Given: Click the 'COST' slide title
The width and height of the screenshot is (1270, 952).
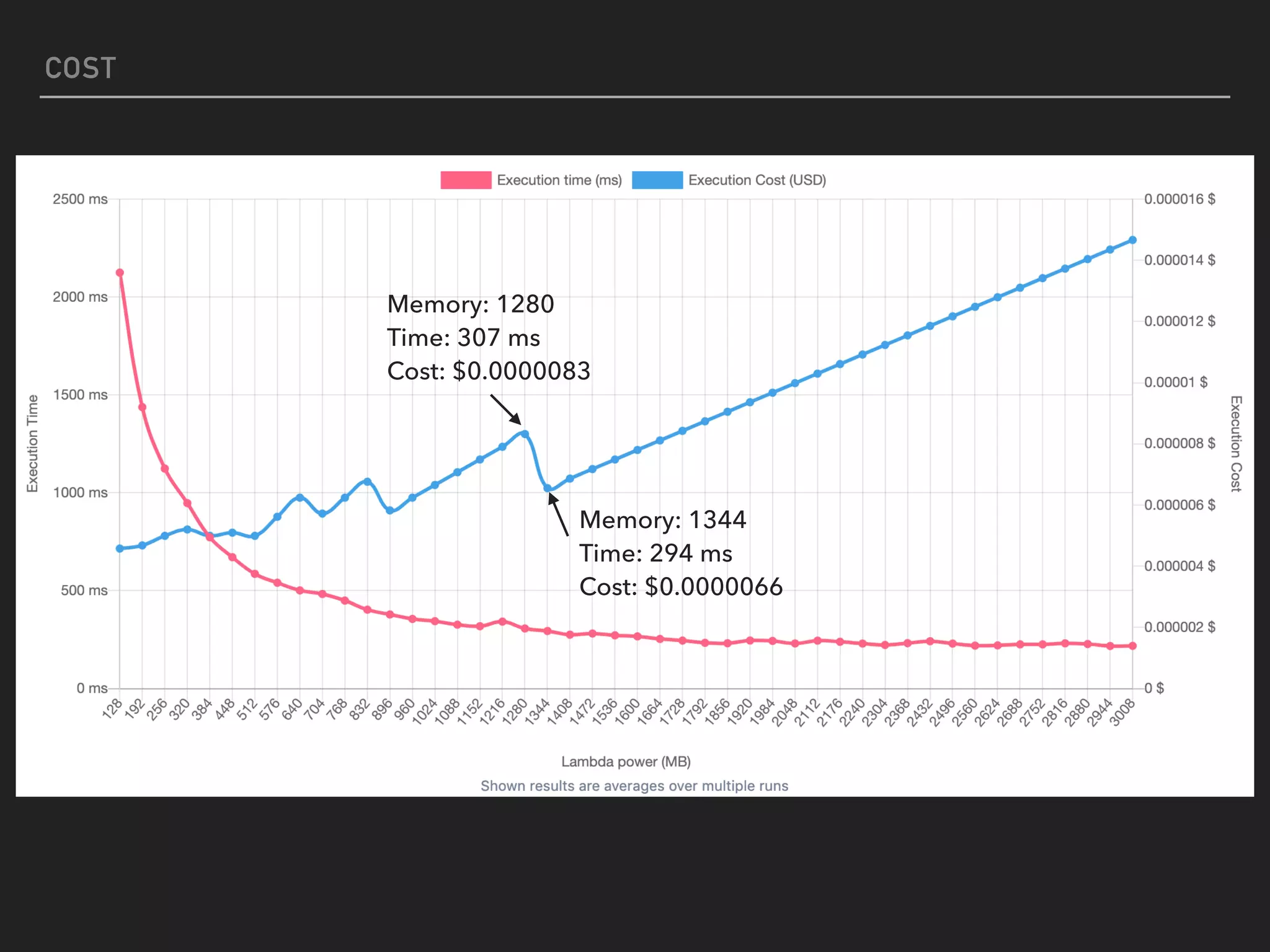Looking at the screenshot, I should click(x=80, y=68).
